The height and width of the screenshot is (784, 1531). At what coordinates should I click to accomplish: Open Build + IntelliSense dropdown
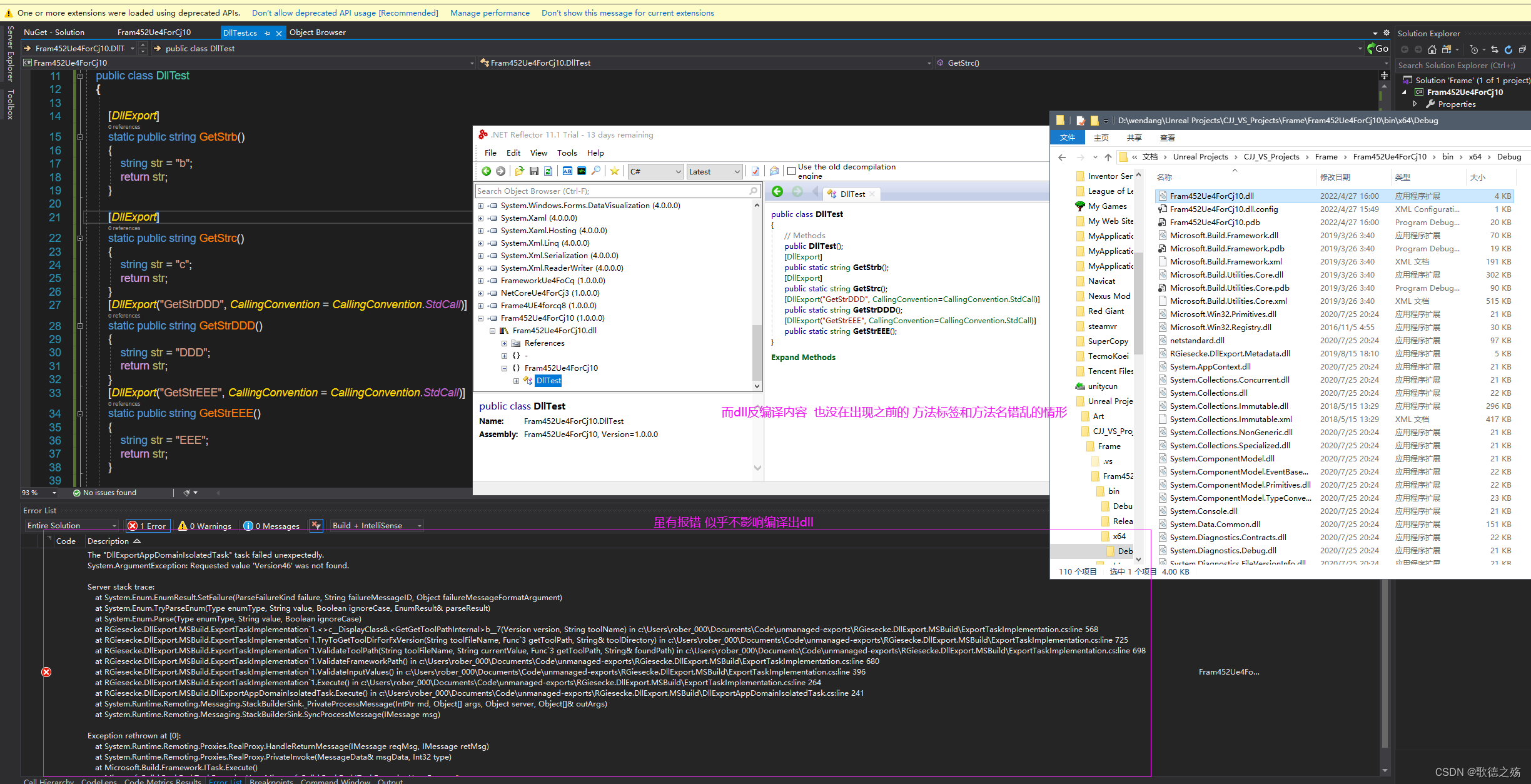(376, 526)
